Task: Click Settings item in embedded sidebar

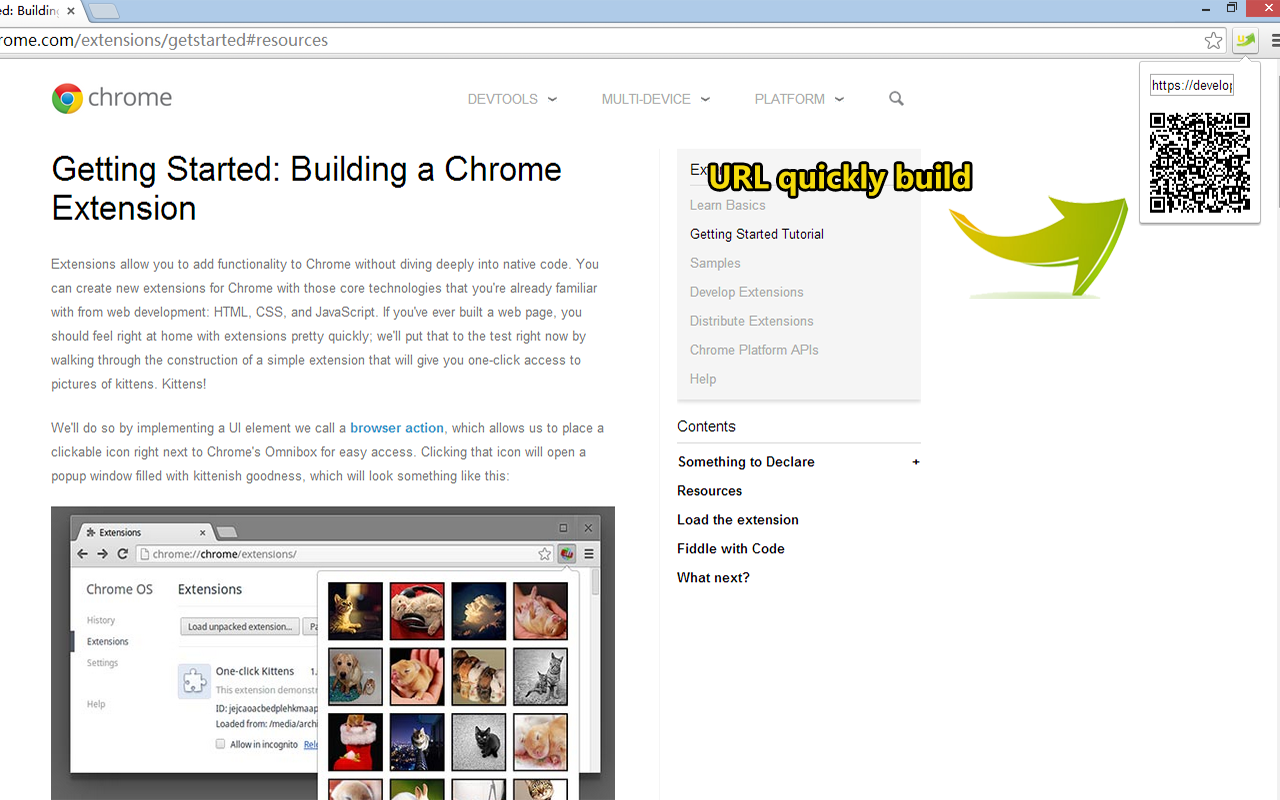Action: click(x=102, y=663)
